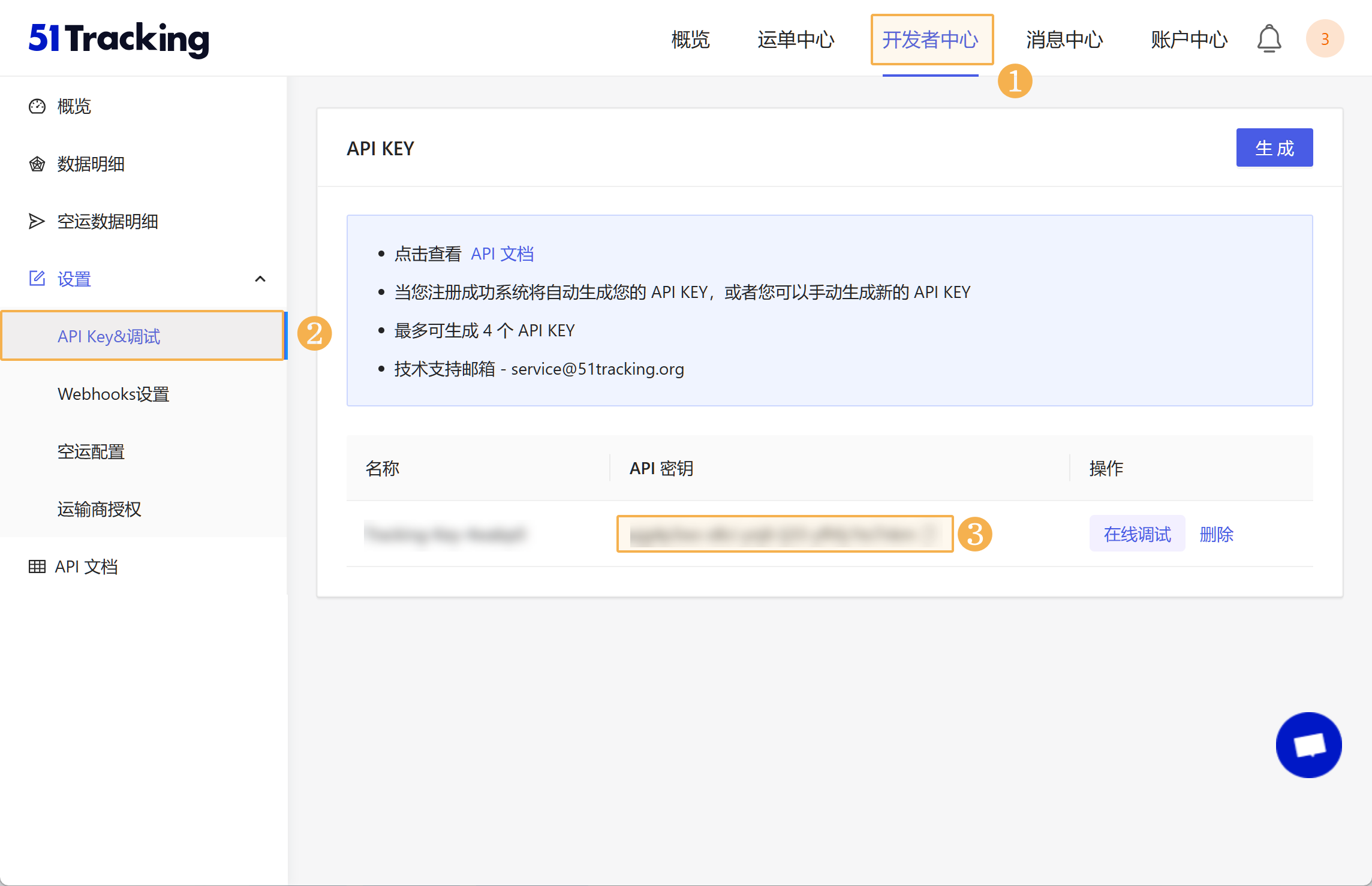
Task: Click the API KEY panel title
Action: (381, 148)
